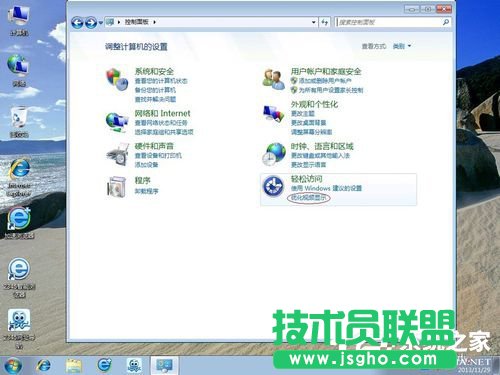Go back with the Back arrow button
The width and height of the screenshot is (500, 375).
coord(77,22)
